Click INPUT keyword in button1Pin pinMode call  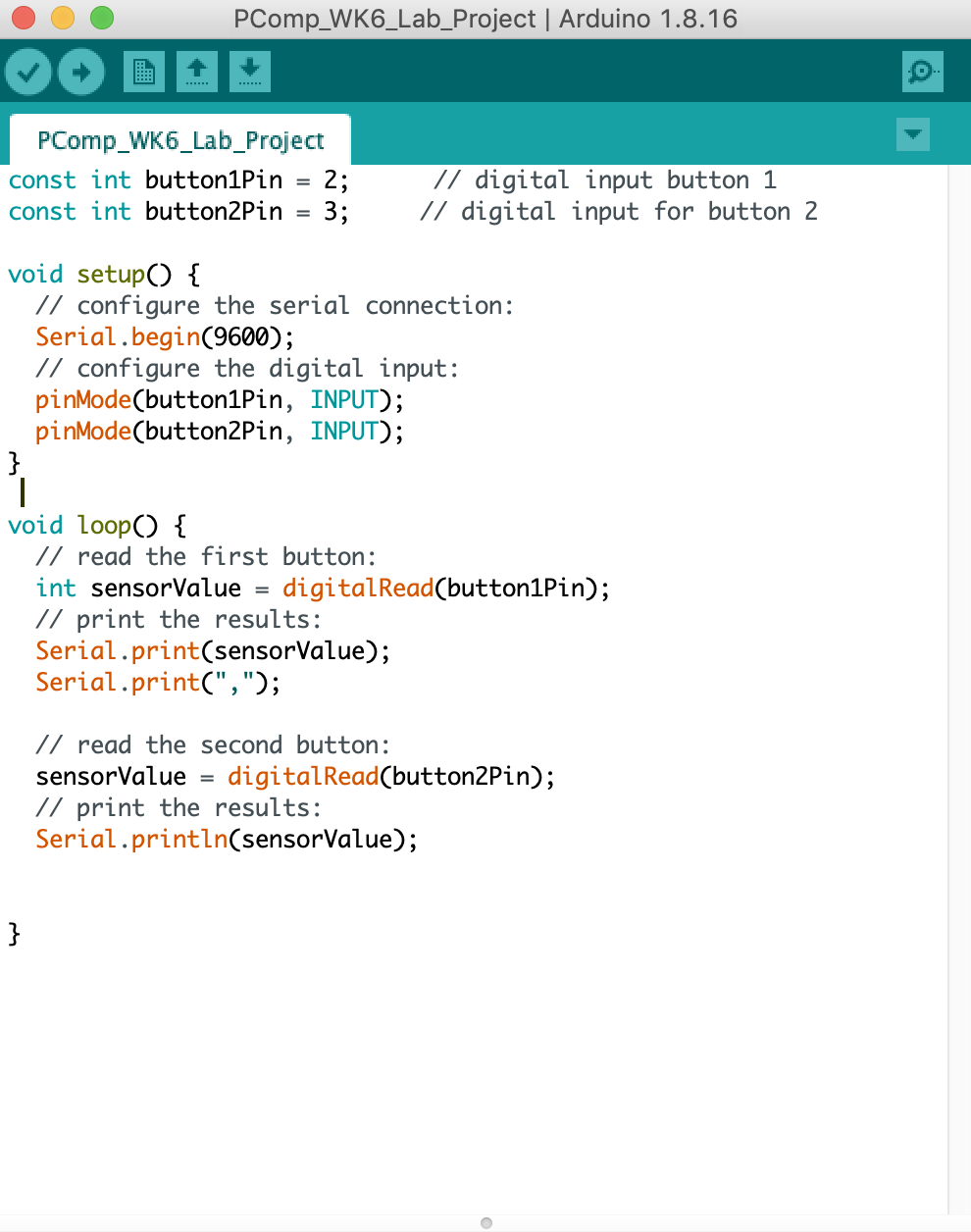[x=344, y=400]
